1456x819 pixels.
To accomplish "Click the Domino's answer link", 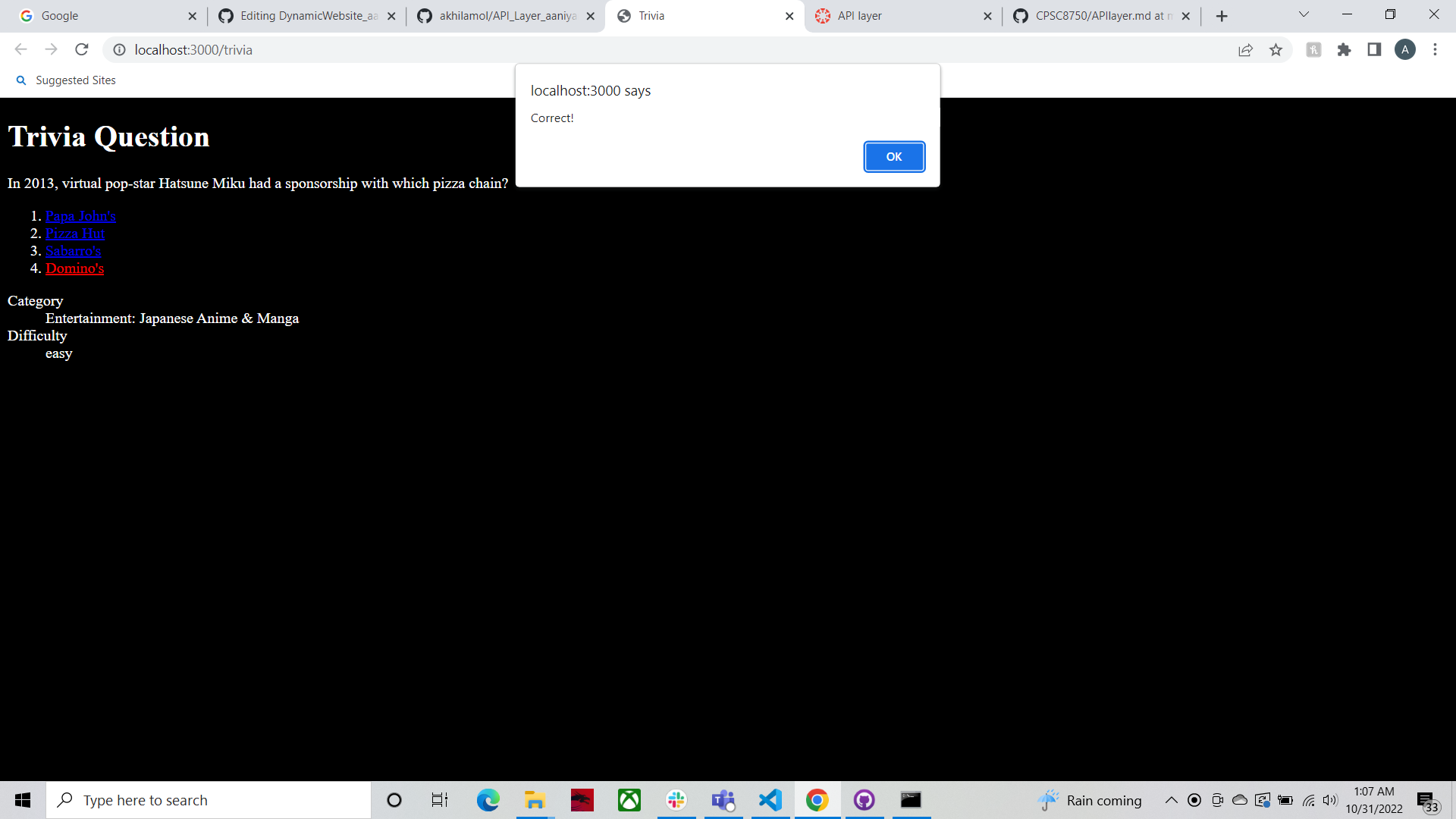I will 74,268.
